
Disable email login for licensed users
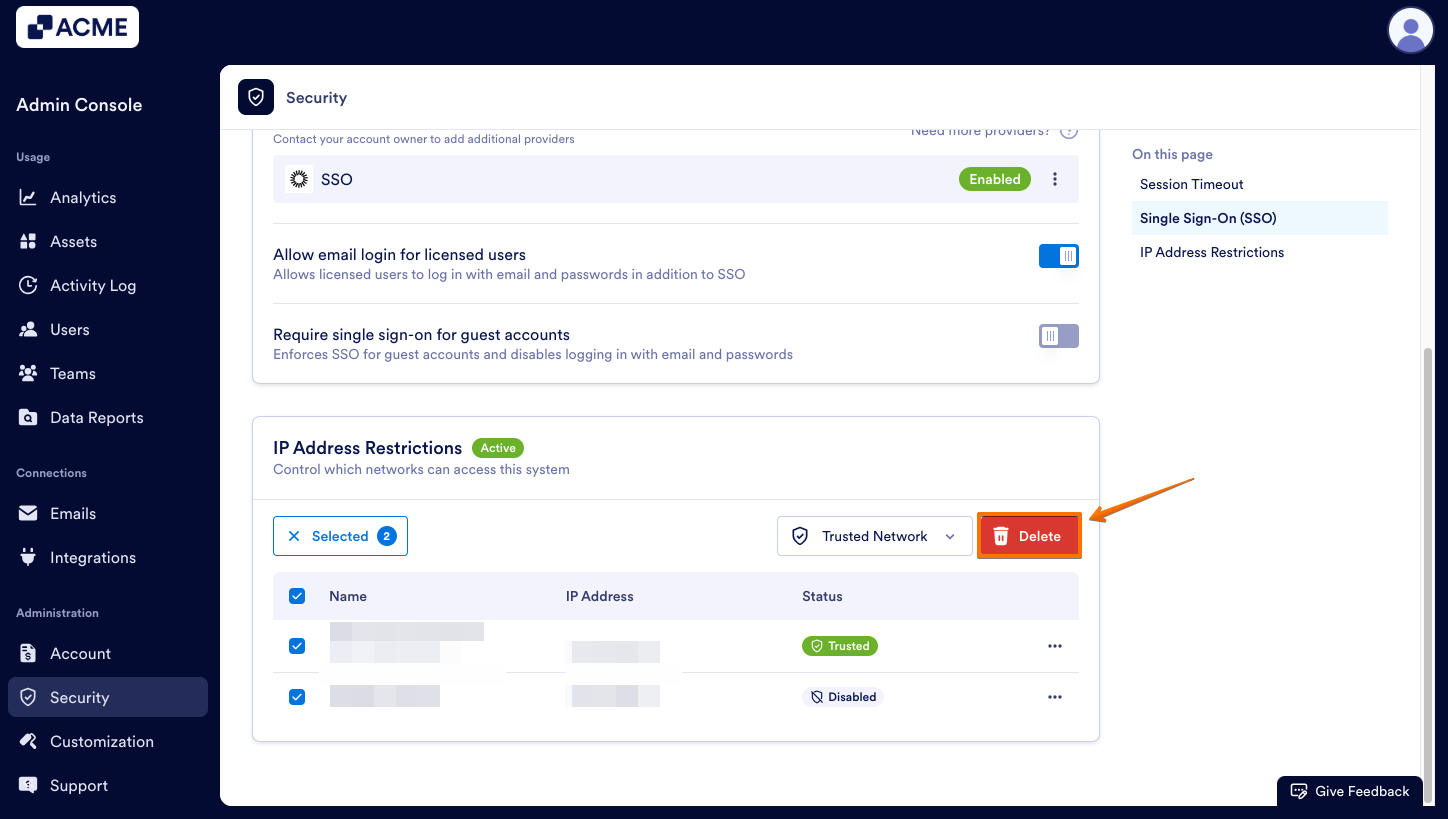(x=1058, y=256)
